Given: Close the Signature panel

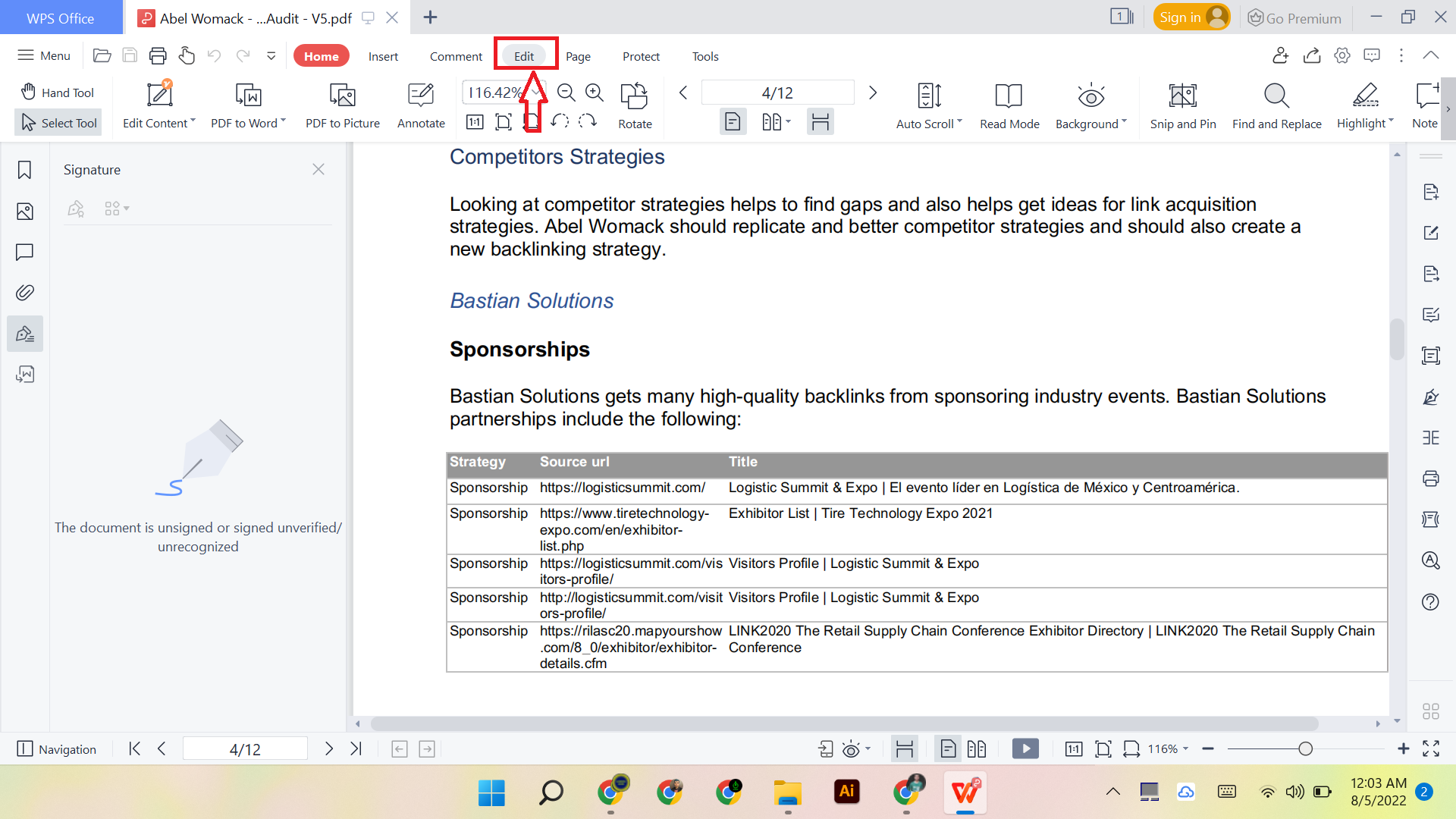Looking at the screenshot, I should 318,169.
